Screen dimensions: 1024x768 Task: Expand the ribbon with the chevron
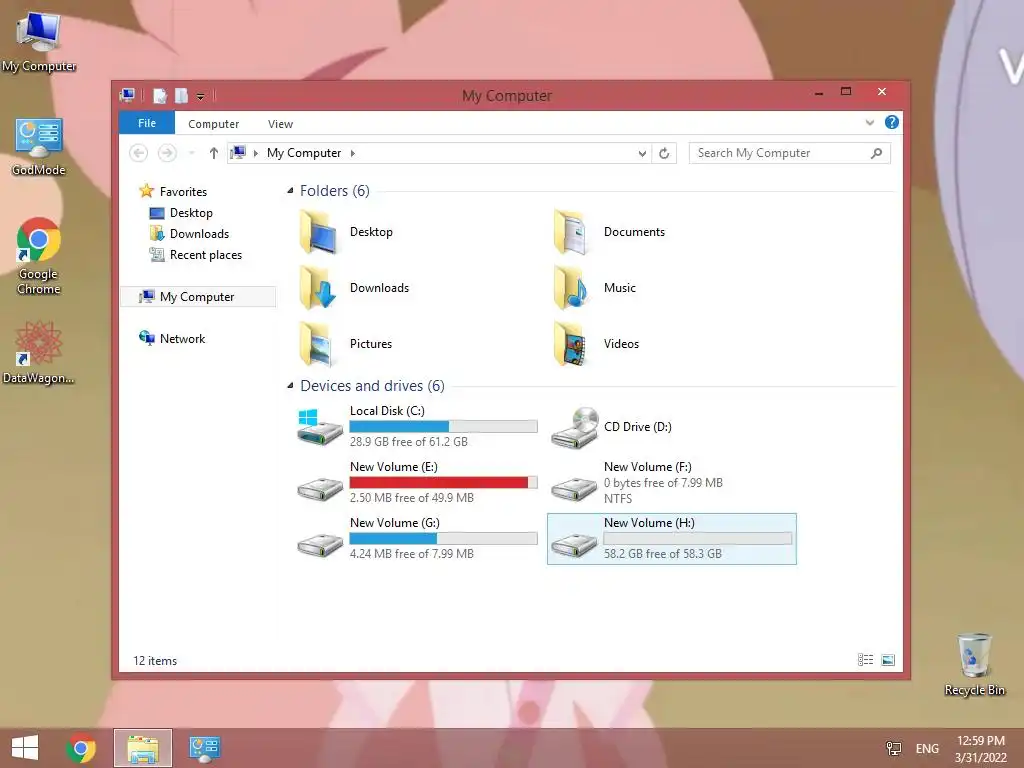tap(869, 123)
